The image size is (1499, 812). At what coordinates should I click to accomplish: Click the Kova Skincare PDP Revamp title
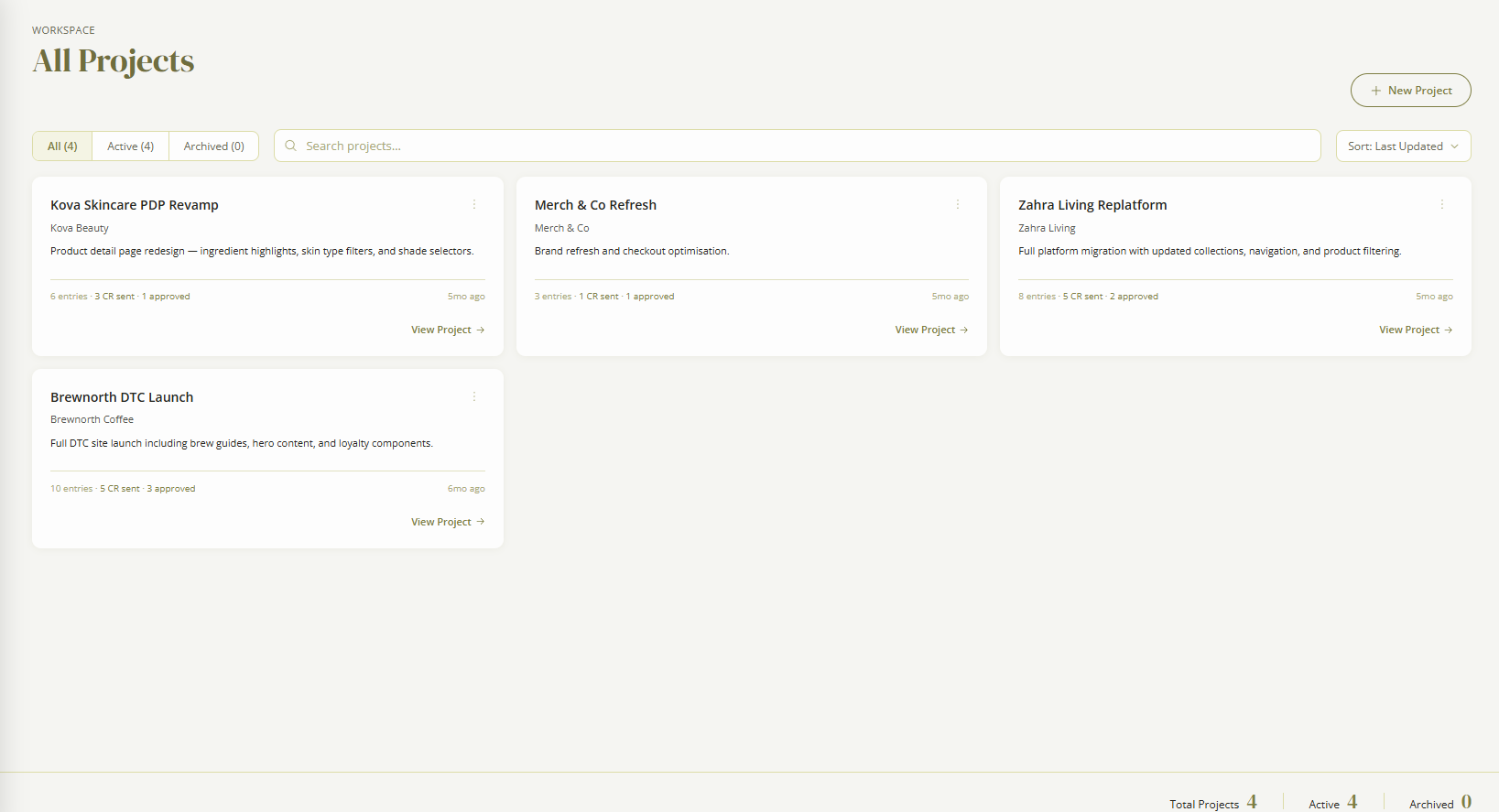click(135, 205)
